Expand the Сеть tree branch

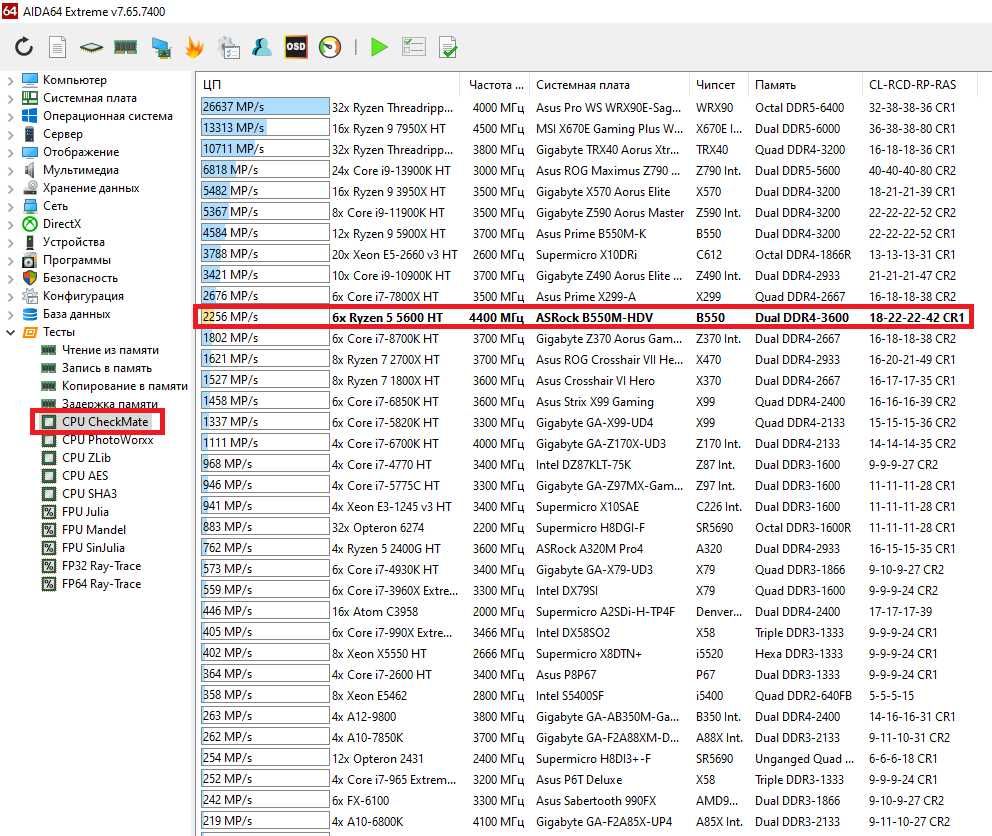click(x=10, y=206)
